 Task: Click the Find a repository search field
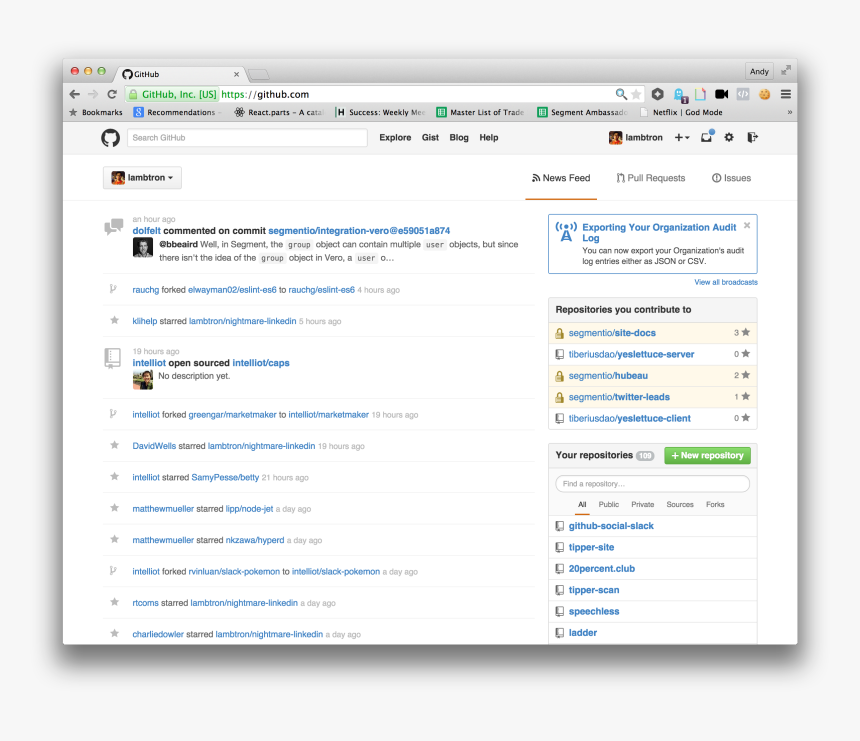pyautogui.click(x=652, y=482)
